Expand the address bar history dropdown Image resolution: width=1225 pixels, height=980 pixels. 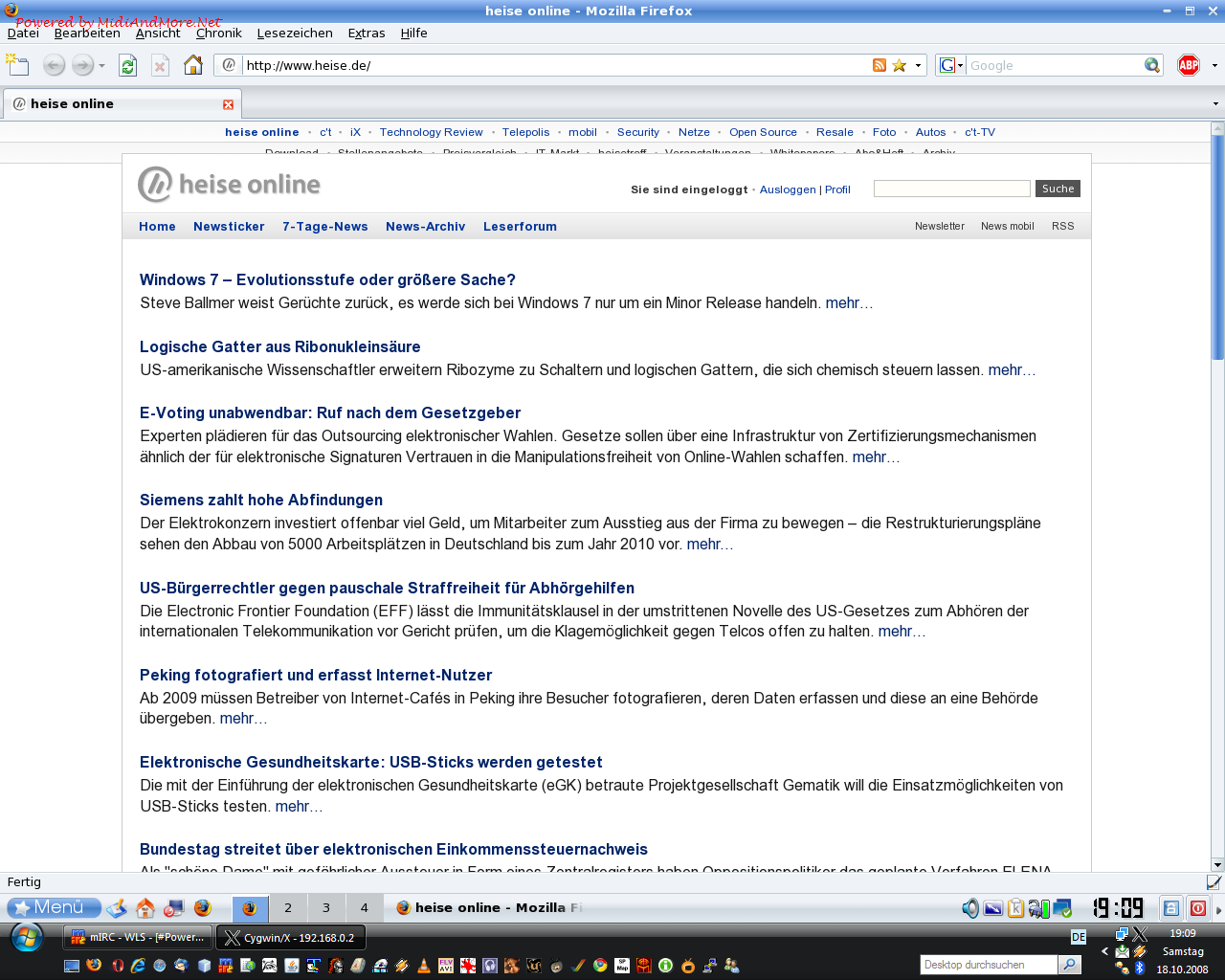tap(918, 65)
